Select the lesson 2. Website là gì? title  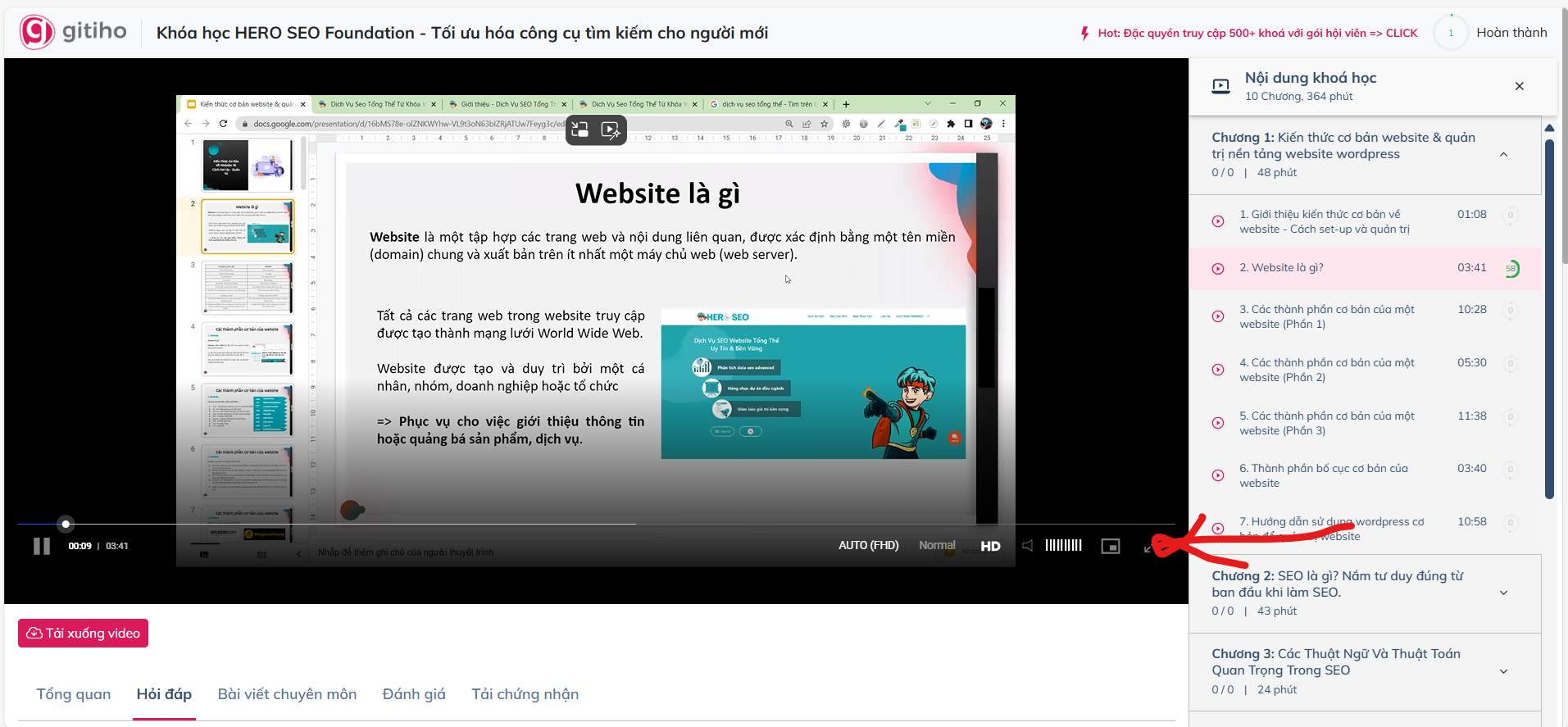[x=1281, y=268]
